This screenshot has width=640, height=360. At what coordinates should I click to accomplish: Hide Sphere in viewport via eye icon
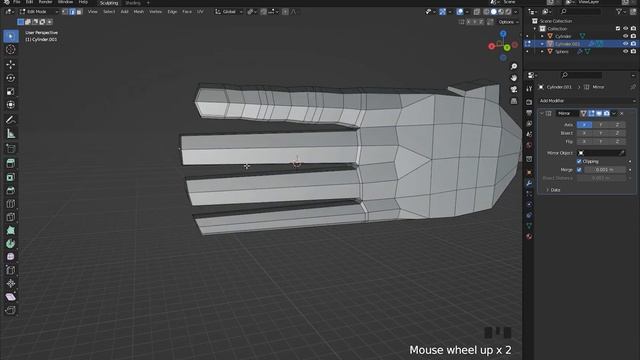click(625, 51)
